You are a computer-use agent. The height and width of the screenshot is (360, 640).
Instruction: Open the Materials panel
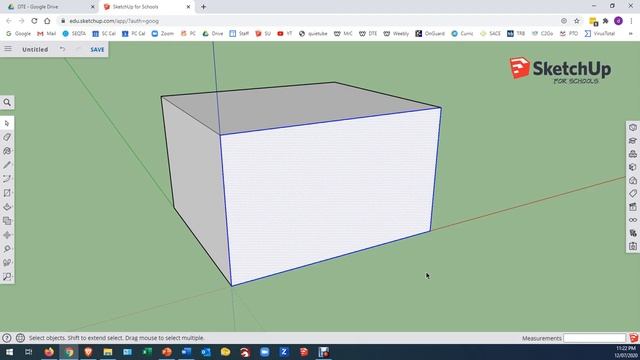[x=633, y=167]
